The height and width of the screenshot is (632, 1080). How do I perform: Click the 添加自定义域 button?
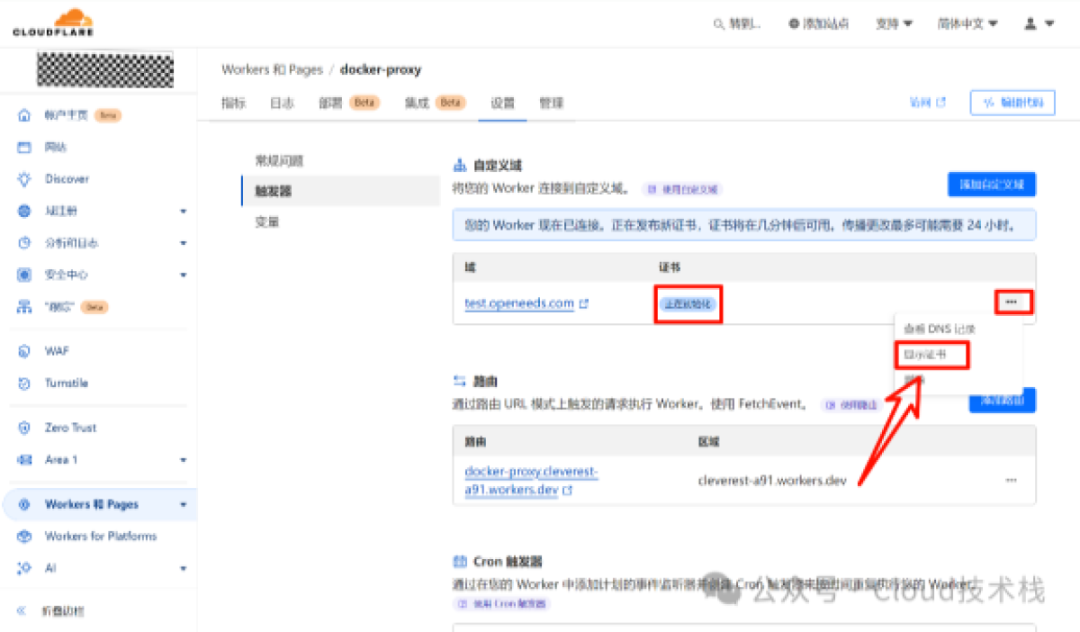point(992,185)
